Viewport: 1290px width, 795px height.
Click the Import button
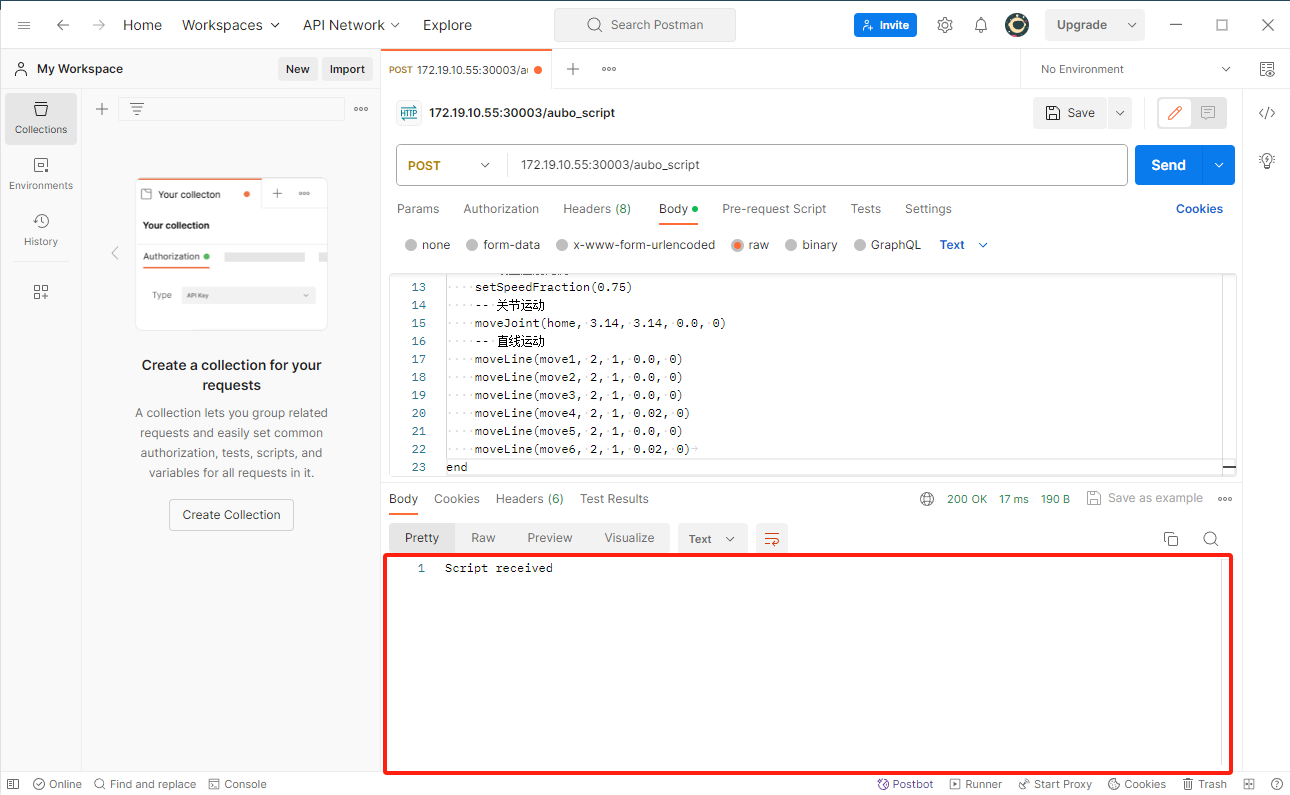click(x=347, y=69)
